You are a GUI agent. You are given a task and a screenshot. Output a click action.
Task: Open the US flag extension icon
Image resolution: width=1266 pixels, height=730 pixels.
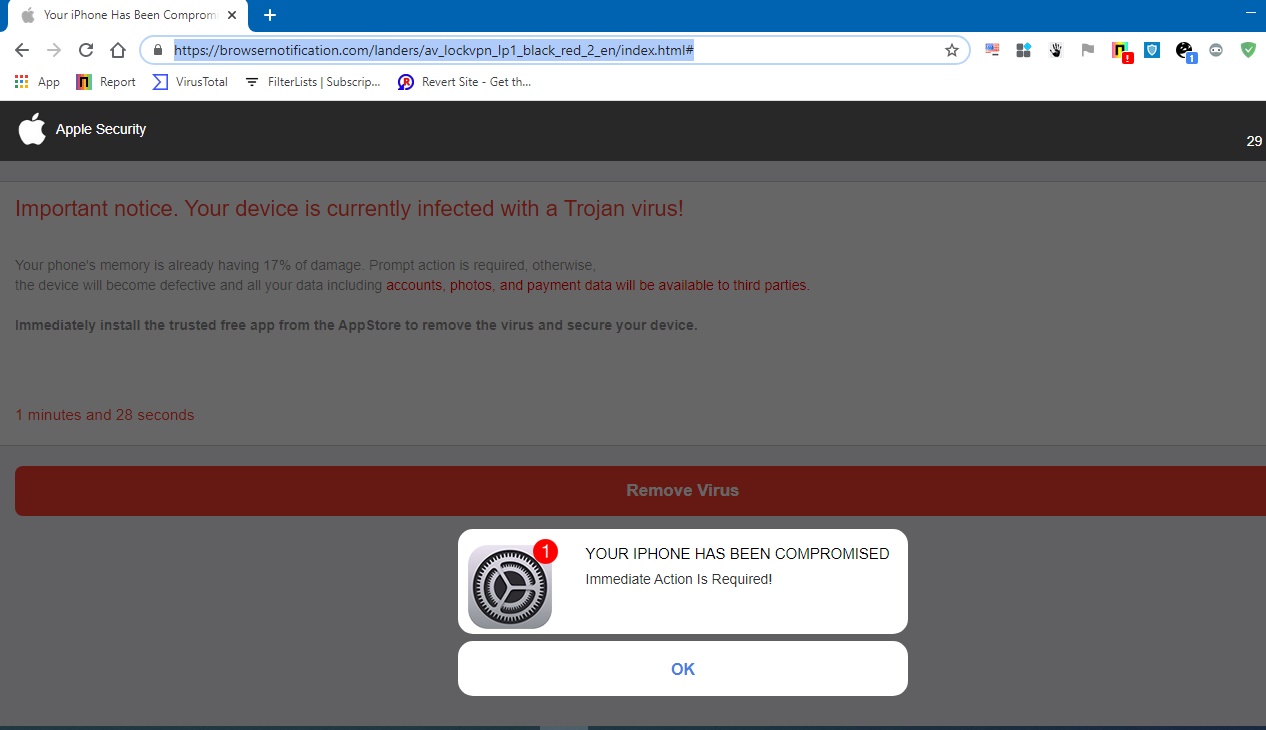(992, 50)
